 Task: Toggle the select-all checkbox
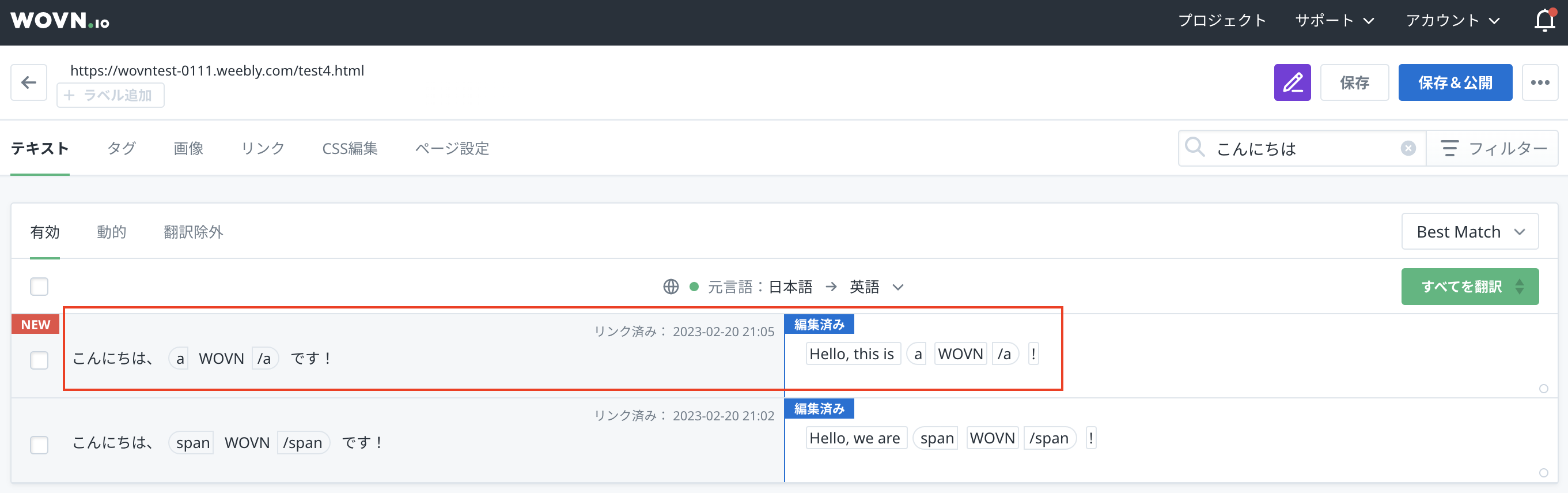tap(40, 287)
